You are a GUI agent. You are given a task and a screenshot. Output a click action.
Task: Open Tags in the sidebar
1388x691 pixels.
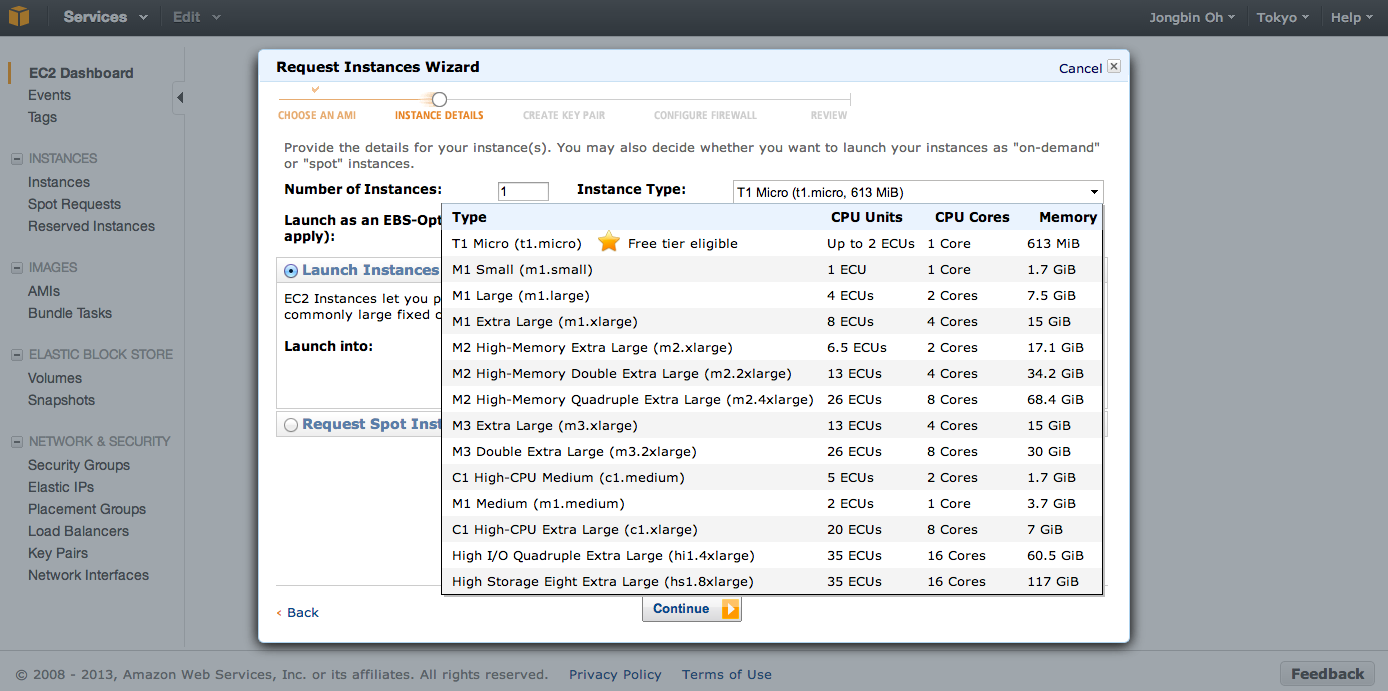[x=42, y=117]
